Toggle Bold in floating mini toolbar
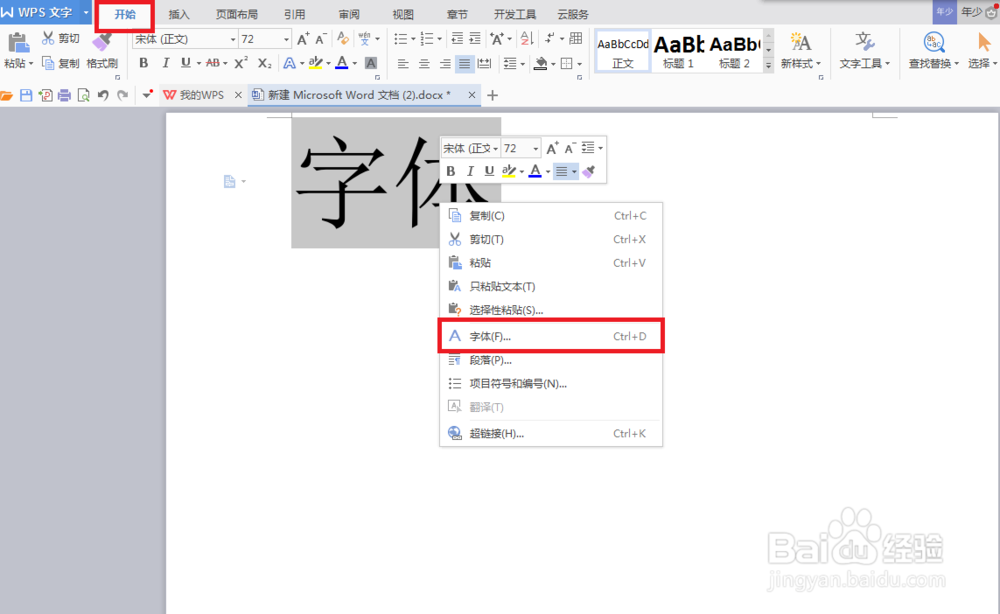 tap(451, 171)
